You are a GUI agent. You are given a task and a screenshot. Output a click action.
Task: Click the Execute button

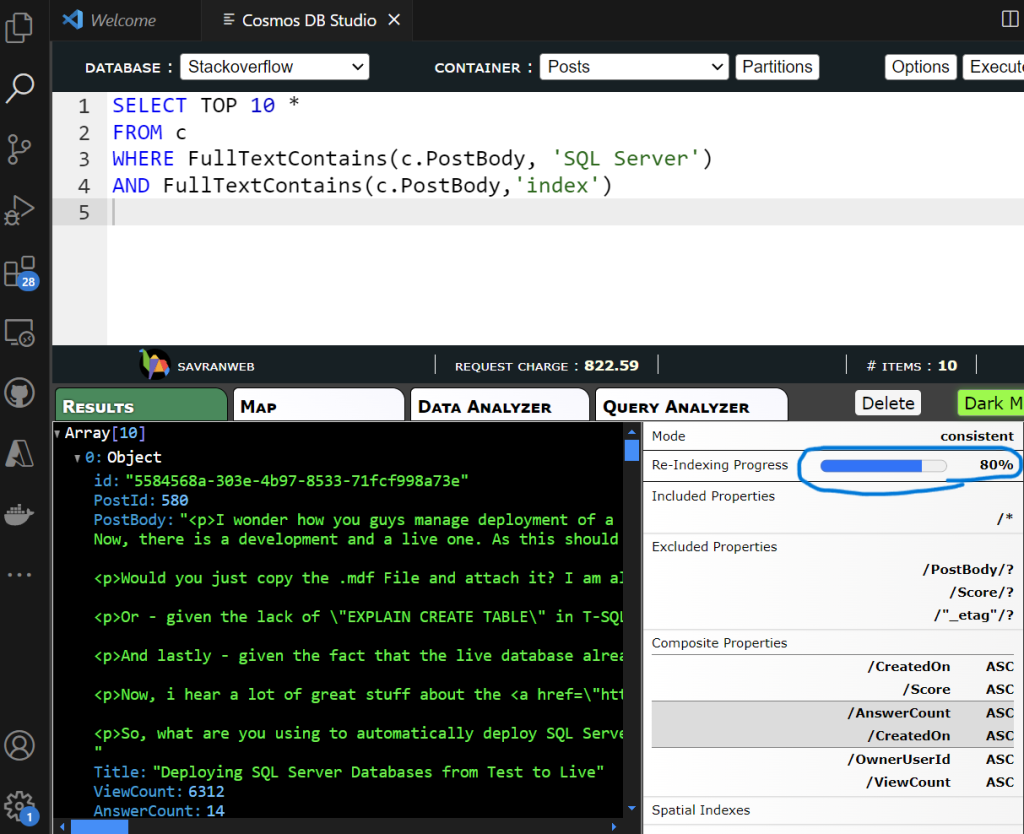tap(993, 67)
